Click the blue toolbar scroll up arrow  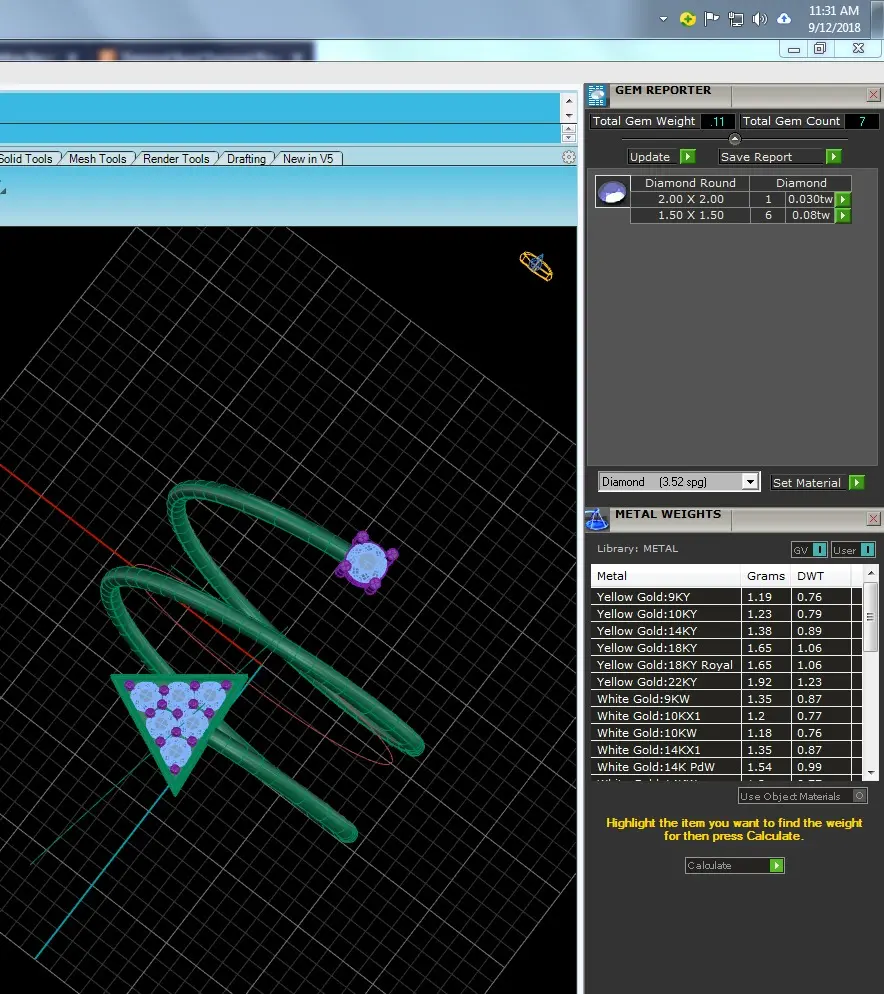point(569,101)
